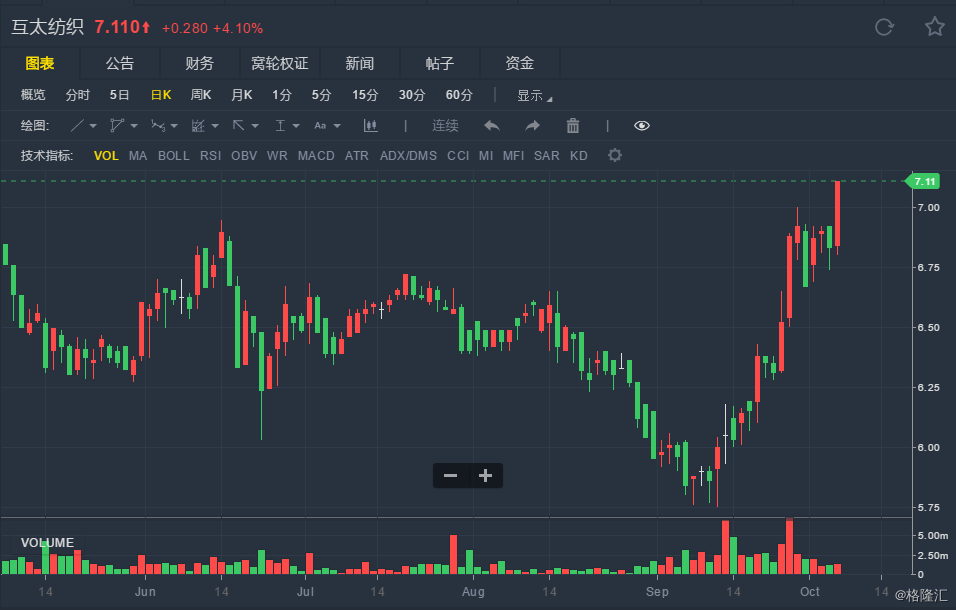Add stock to favorites with star
The image size is (956, 610).
pyautogui.click(x=935, y=27)
